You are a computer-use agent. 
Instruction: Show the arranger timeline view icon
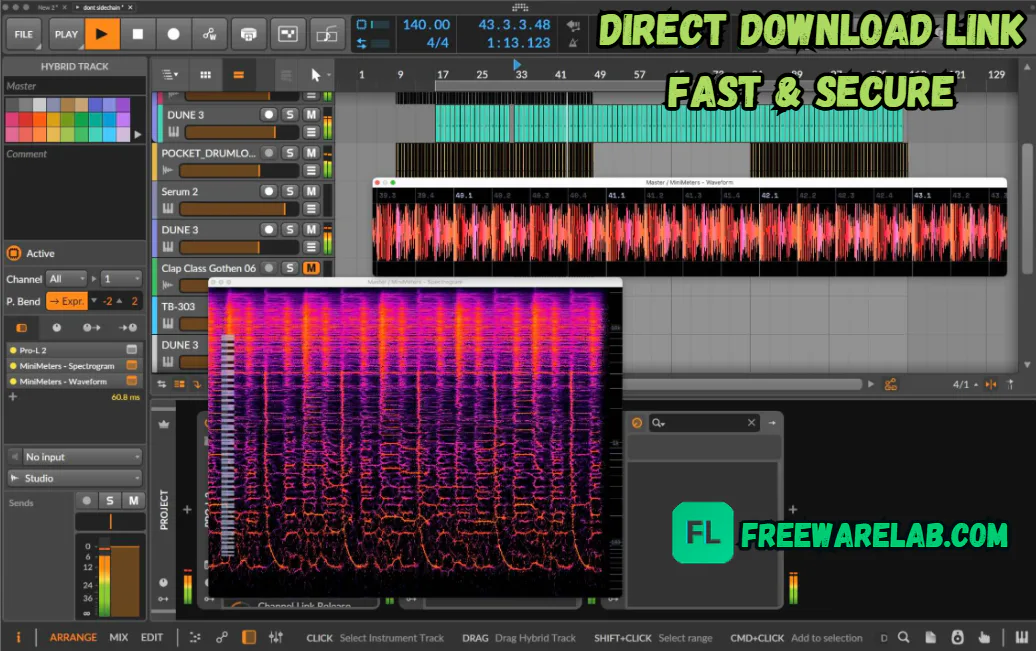[239, 75]
